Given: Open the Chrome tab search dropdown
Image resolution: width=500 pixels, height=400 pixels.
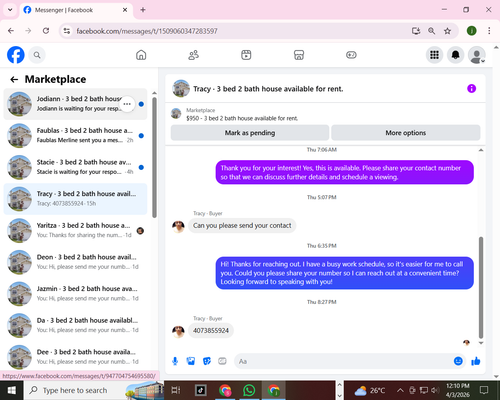Looking at the screenshot, I should [x=10, y=10].
